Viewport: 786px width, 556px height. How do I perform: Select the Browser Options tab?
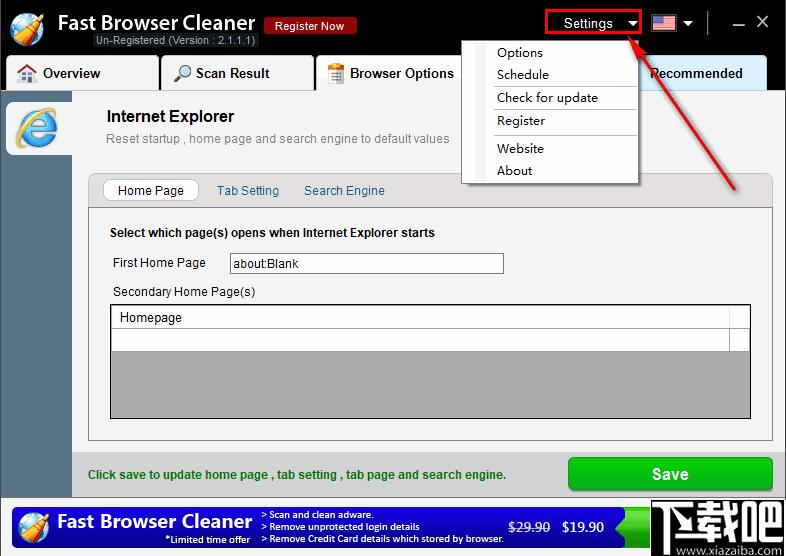click(391, 73)
